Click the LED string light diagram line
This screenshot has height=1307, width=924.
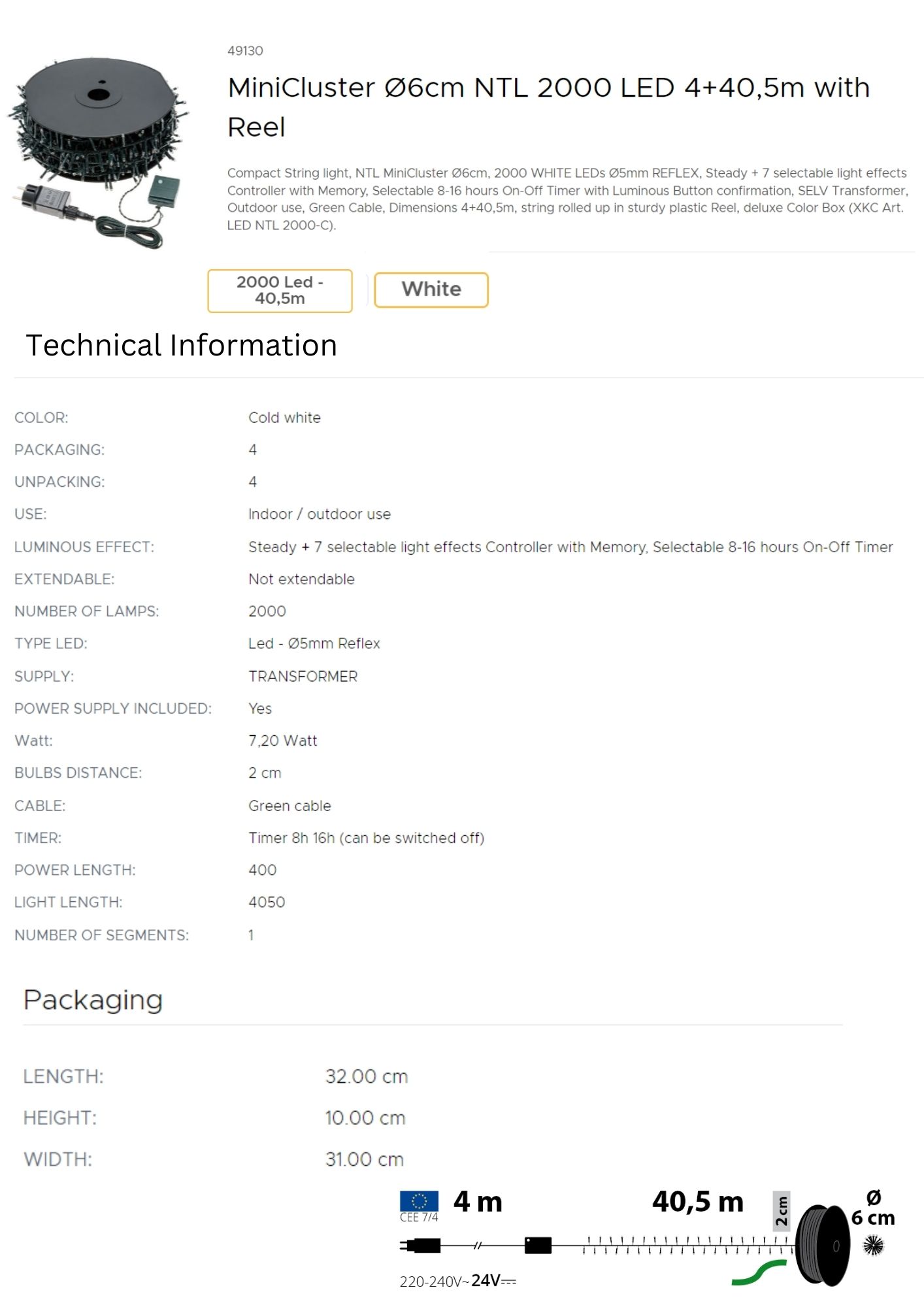coord(686,1246)
